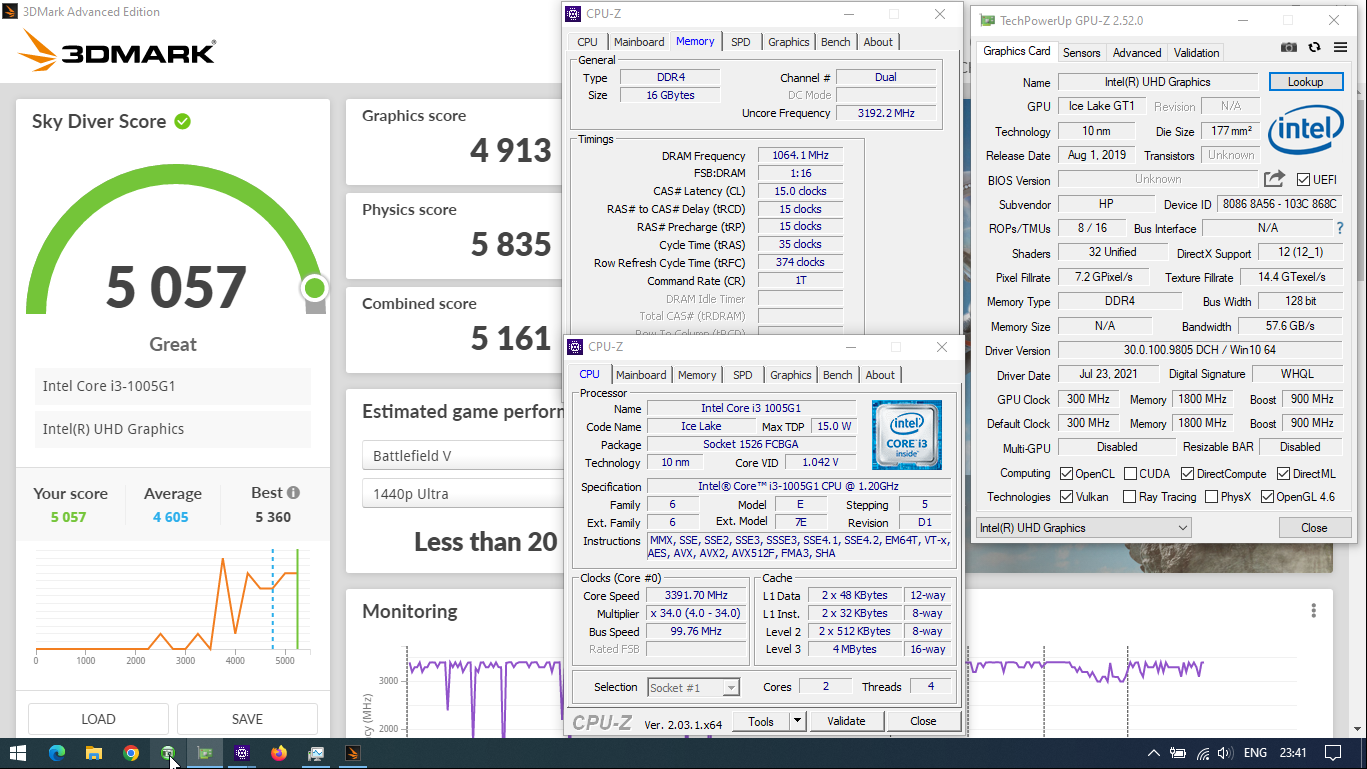
Task: Click the Close button in CPU-Z
Action: click(x=923, y=721)
